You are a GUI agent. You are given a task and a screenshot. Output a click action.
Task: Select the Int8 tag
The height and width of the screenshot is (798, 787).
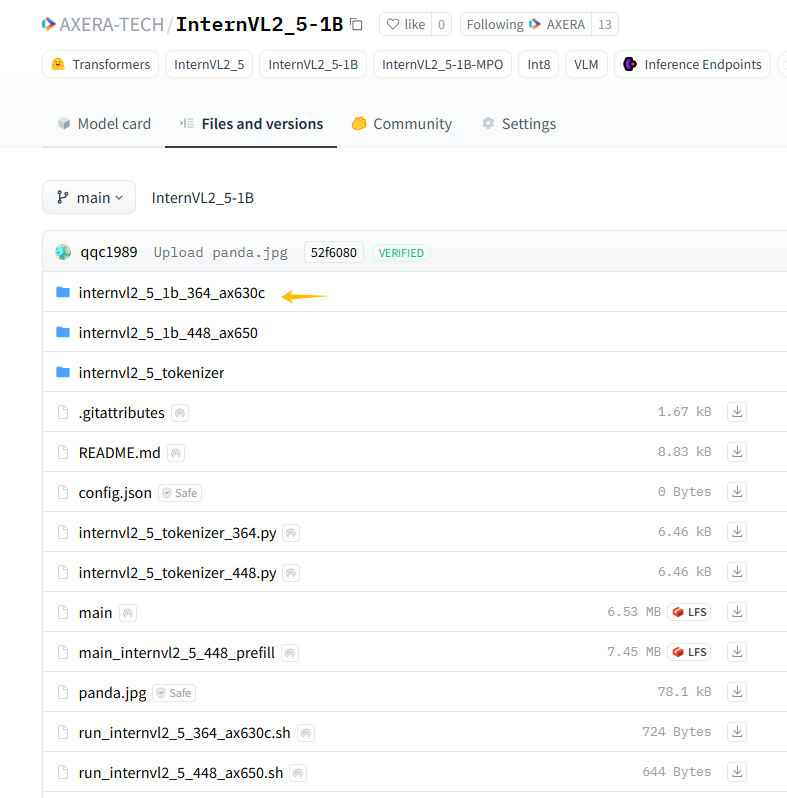click(539, 65)
